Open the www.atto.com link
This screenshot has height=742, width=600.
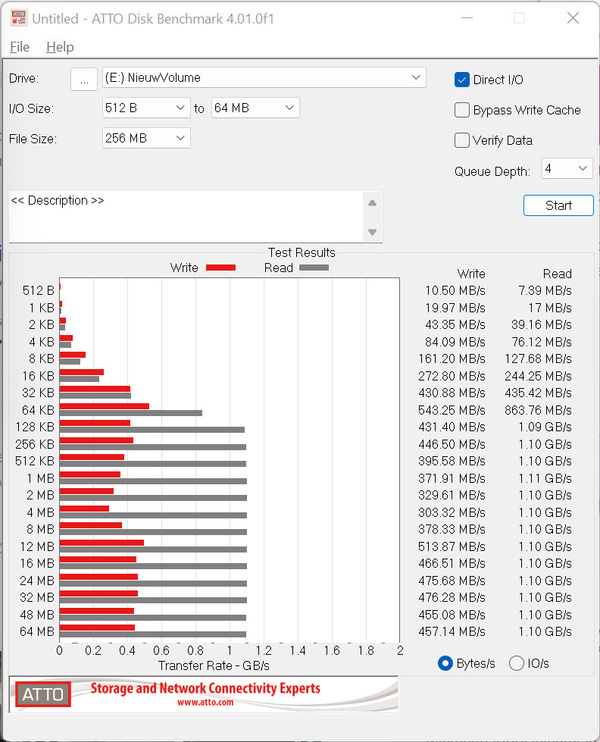(x=205, y=703)
